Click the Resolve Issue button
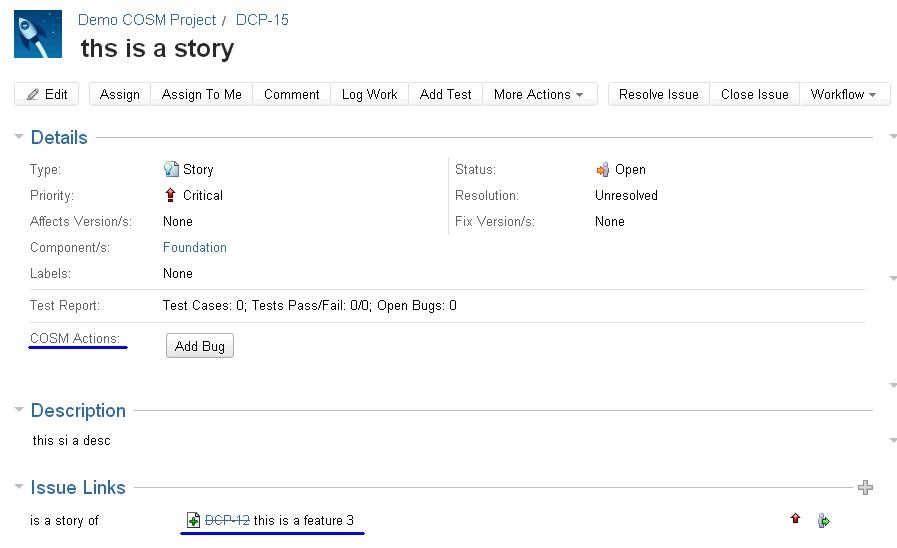The image size is (897, 548). point(658,94)
